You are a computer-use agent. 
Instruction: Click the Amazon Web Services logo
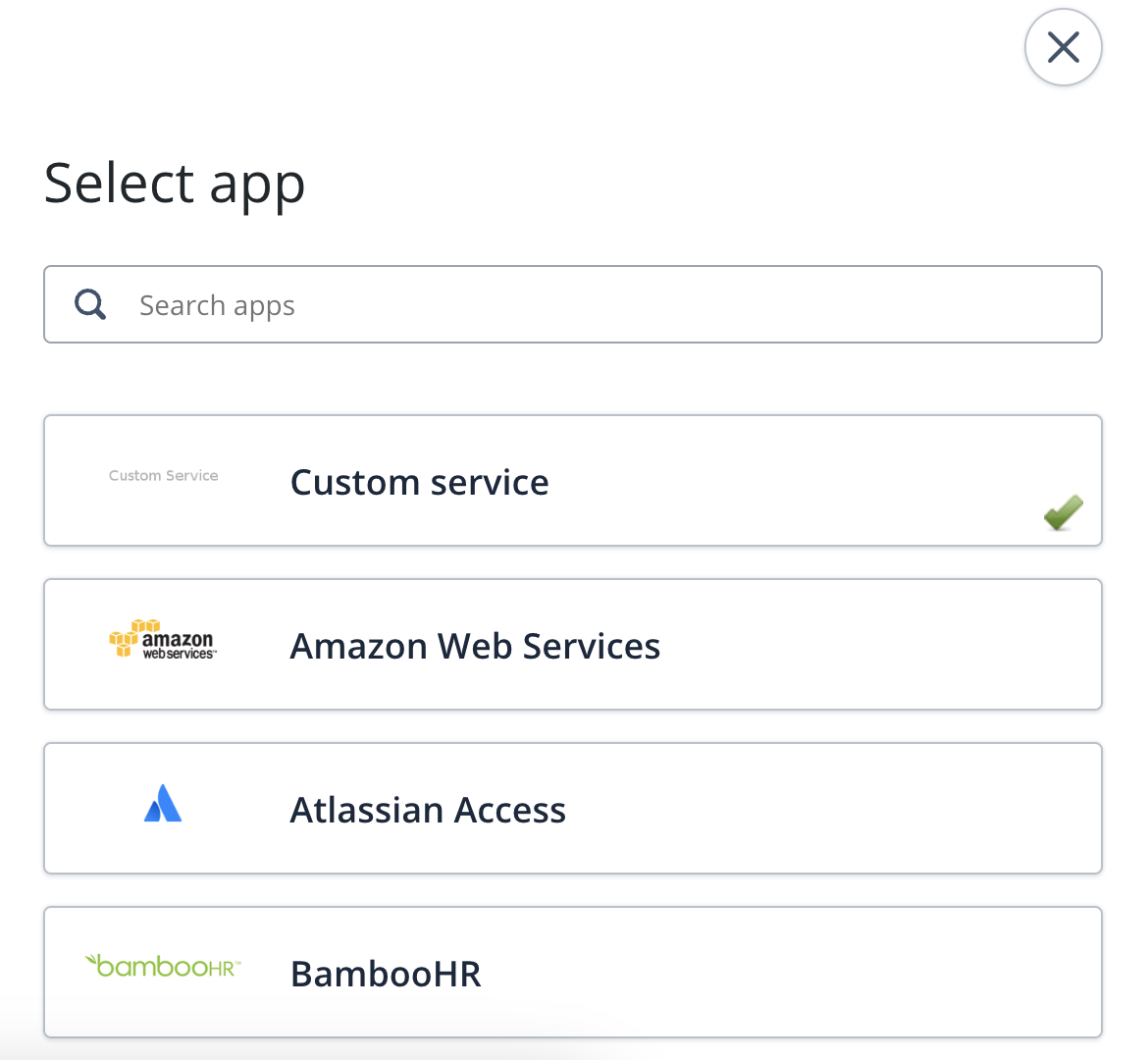[x=163, y=639]
